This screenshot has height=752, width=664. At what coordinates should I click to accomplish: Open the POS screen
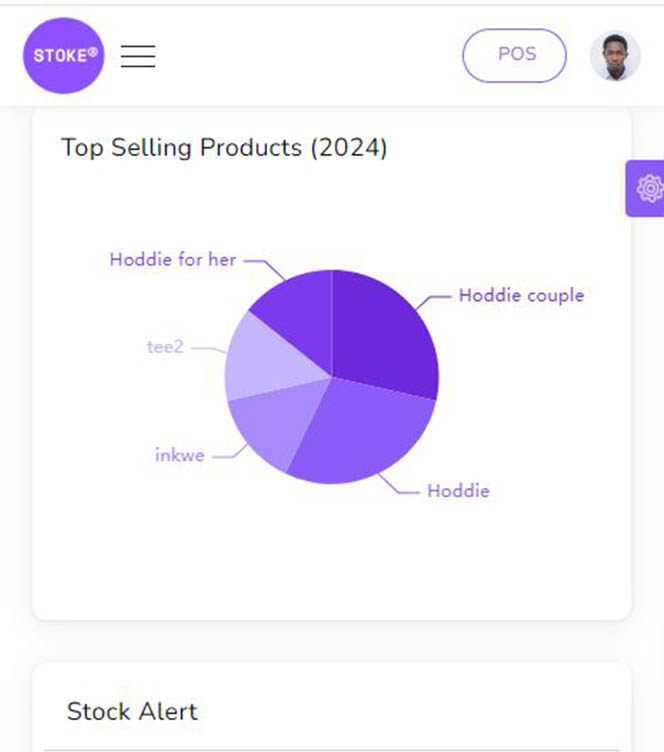click(514, 55)
